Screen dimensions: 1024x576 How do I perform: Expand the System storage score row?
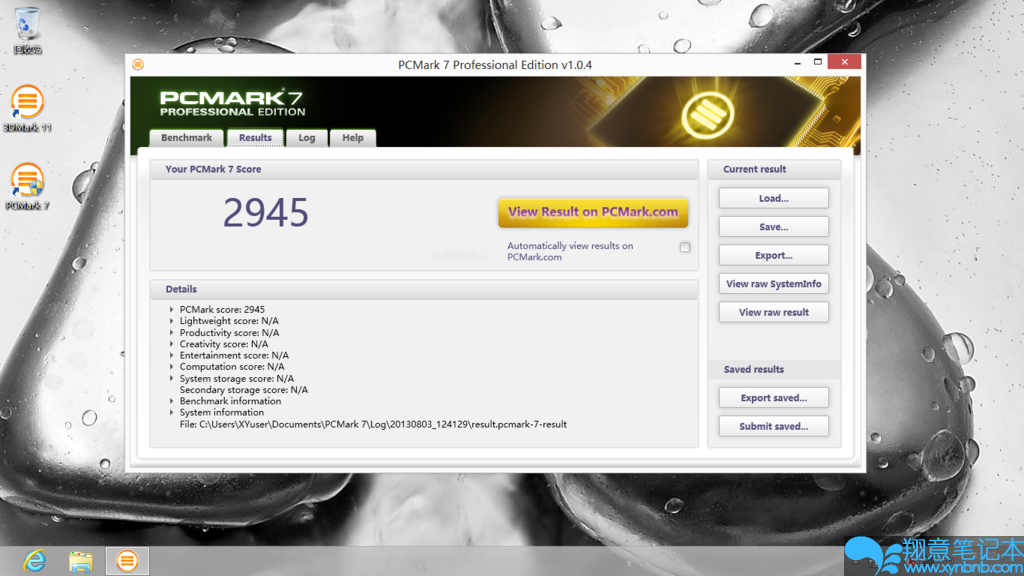pos(172,378)
